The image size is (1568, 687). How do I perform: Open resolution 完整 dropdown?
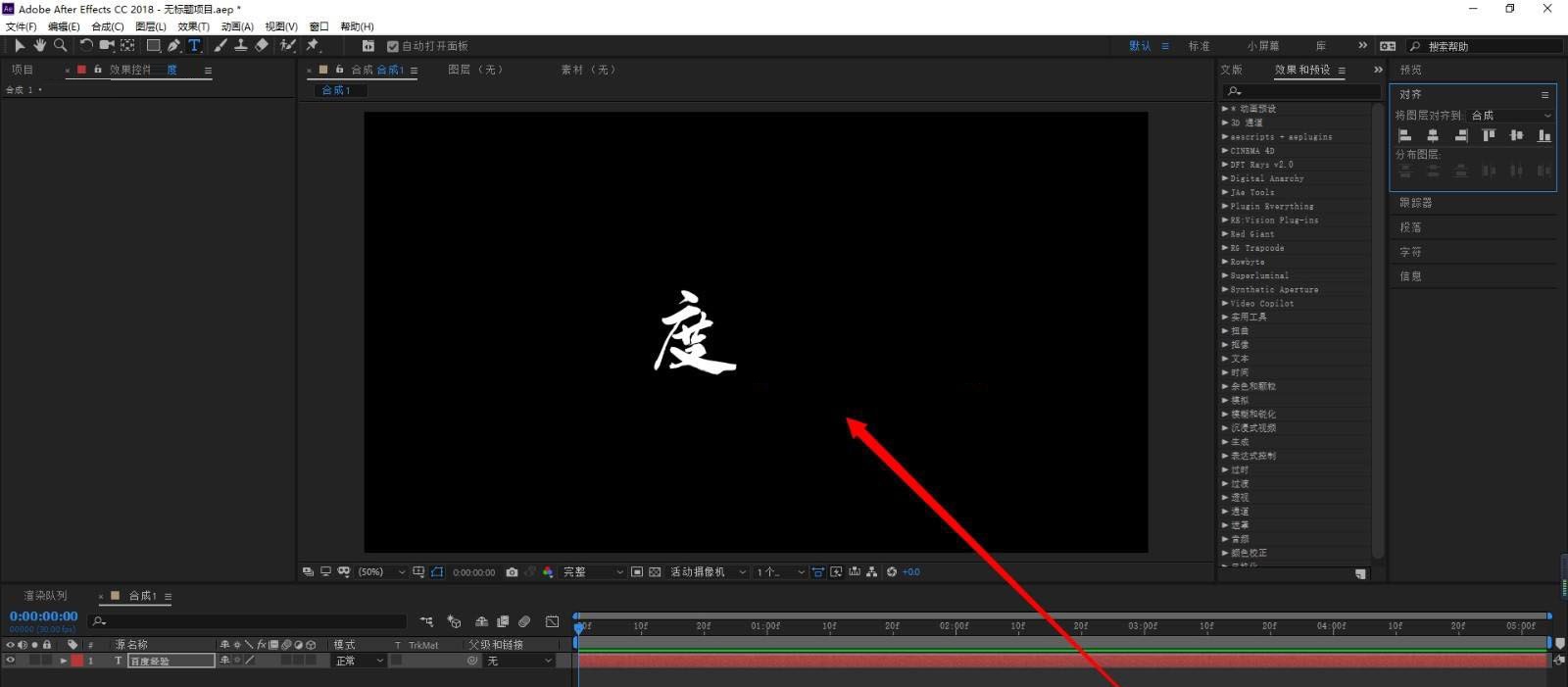click(x=593, y=572)
